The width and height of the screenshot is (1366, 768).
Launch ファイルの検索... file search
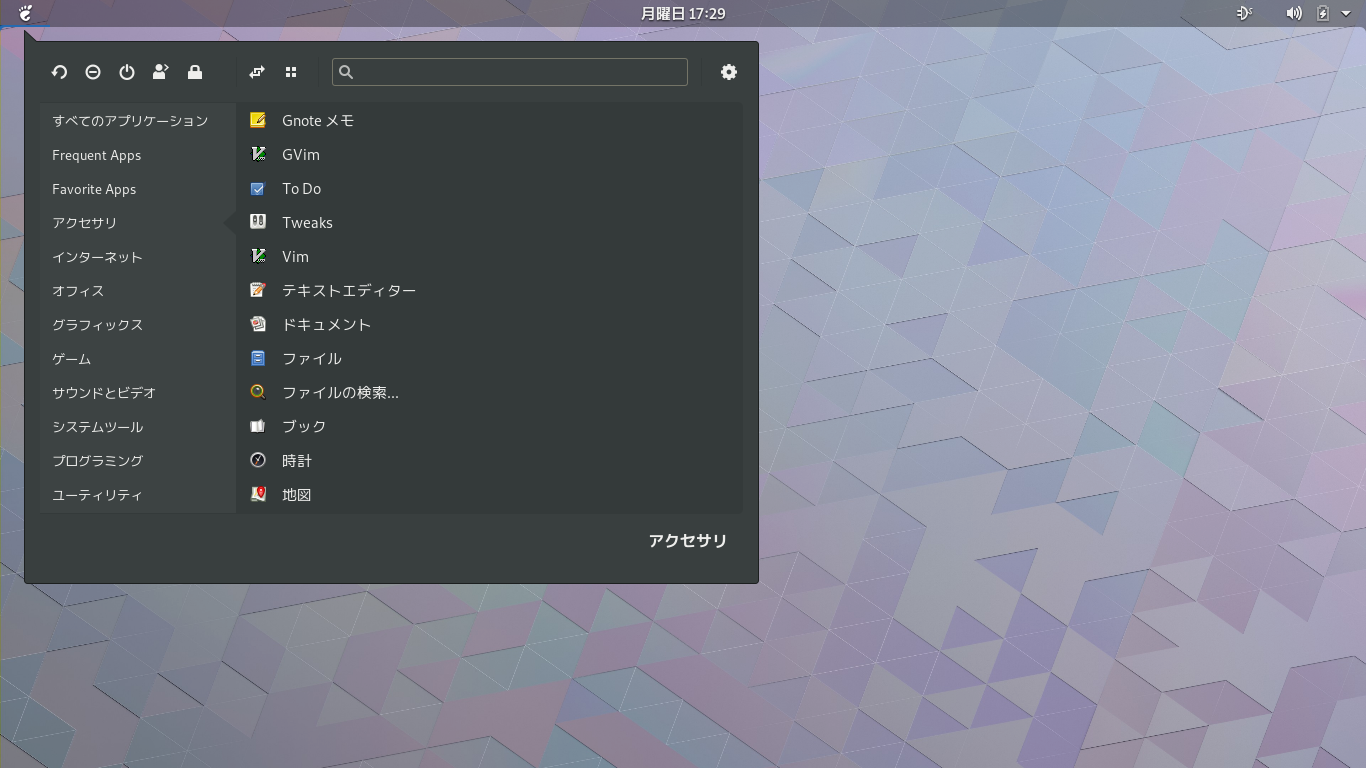489,392
